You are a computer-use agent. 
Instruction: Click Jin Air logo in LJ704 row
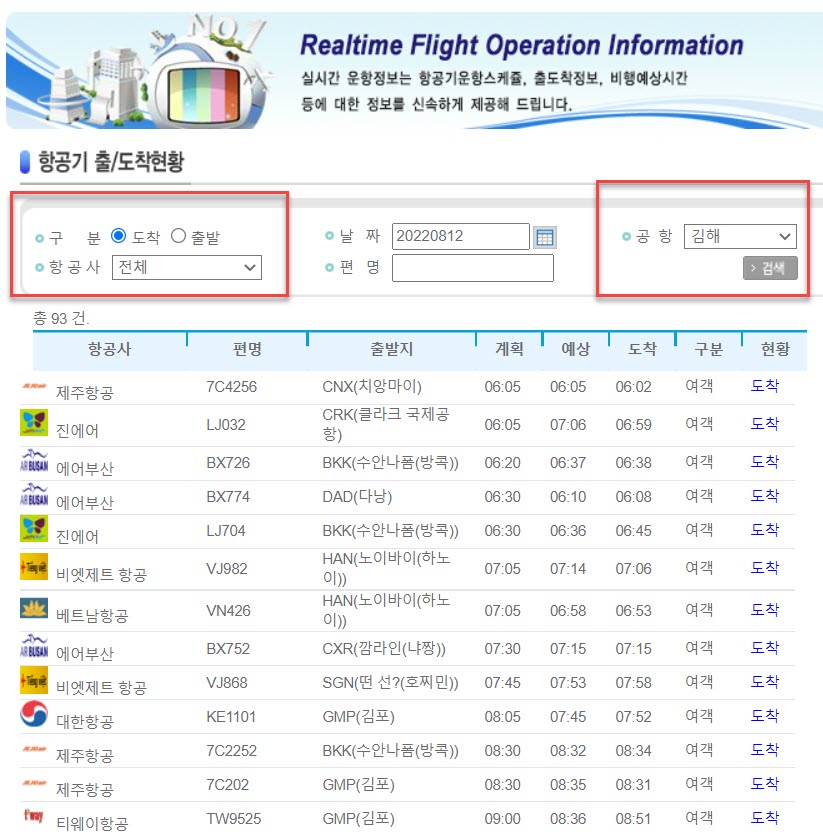(x=34, y=528)
